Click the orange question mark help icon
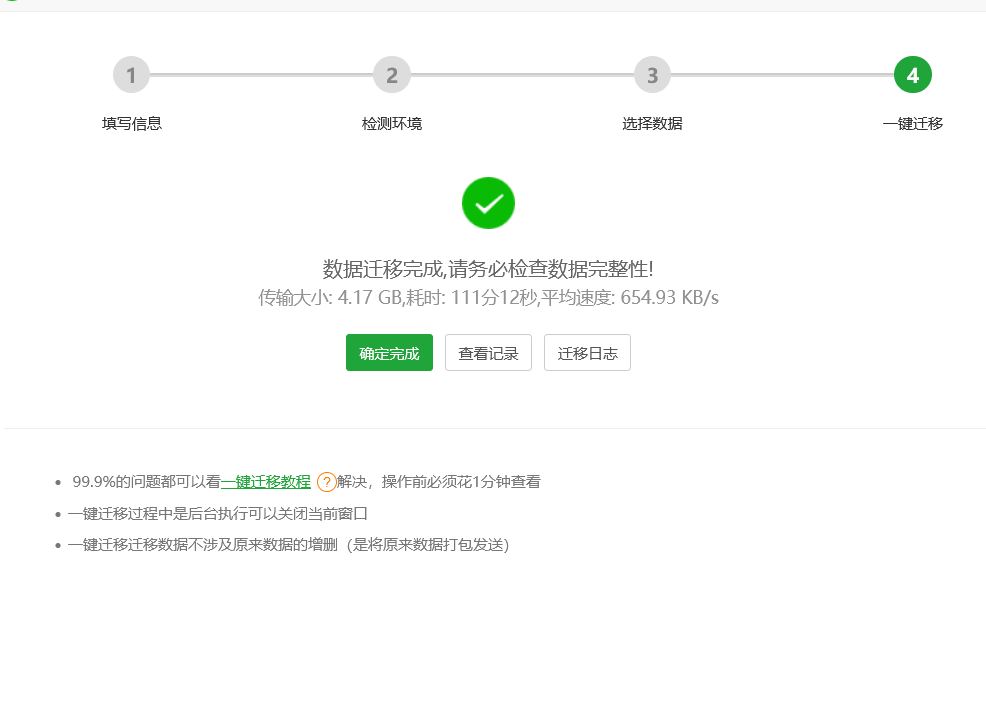Image resolution: width=986 pixels, height=720 pixels. pos(326,481)
